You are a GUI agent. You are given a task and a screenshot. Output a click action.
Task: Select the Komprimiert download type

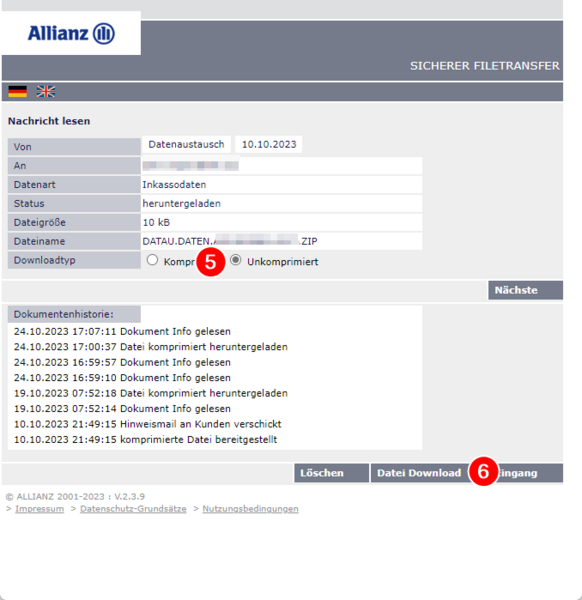click(x=152, y=260)
